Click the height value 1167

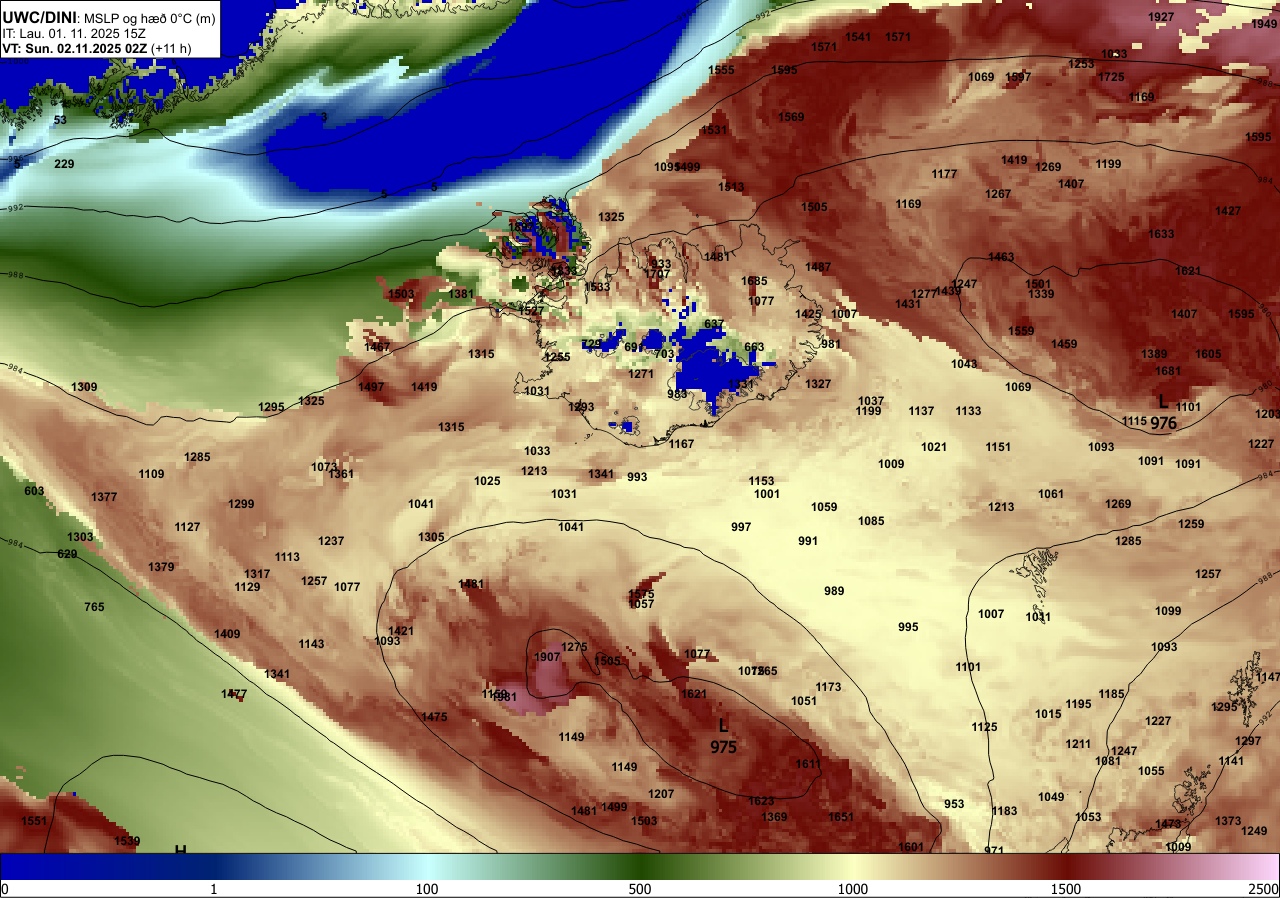pyautogui.click(x=681, y=444)
